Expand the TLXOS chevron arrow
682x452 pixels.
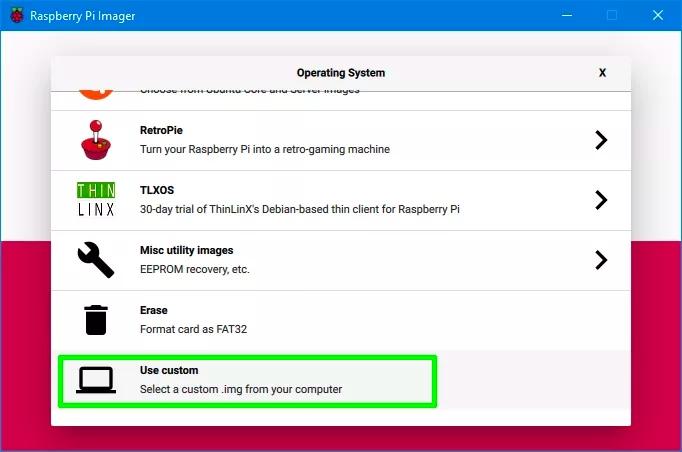pyautogui.click(x=601, y=200)
